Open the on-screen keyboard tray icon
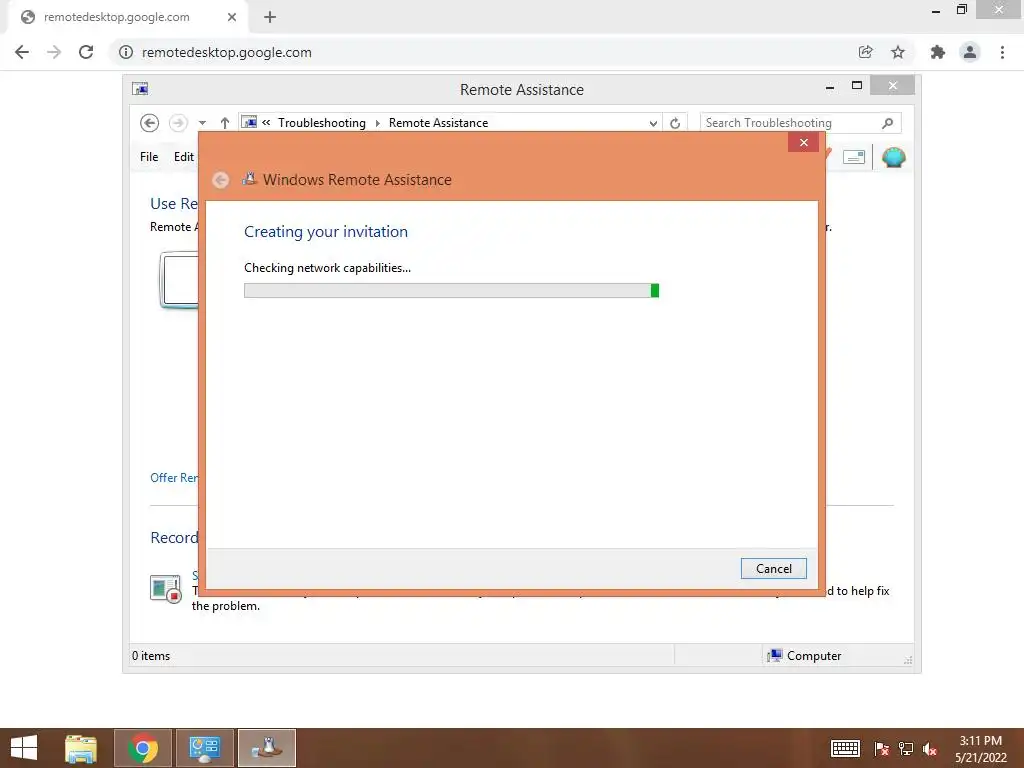Screen dimensions: 1024x768 (845, 748)
